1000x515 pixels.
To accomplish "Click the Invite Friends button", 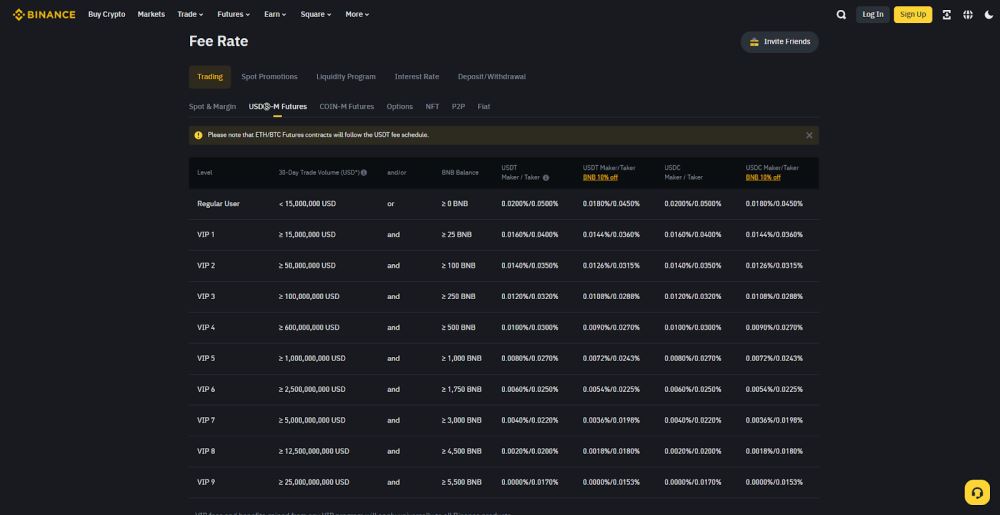I will [x=779, y=42].
